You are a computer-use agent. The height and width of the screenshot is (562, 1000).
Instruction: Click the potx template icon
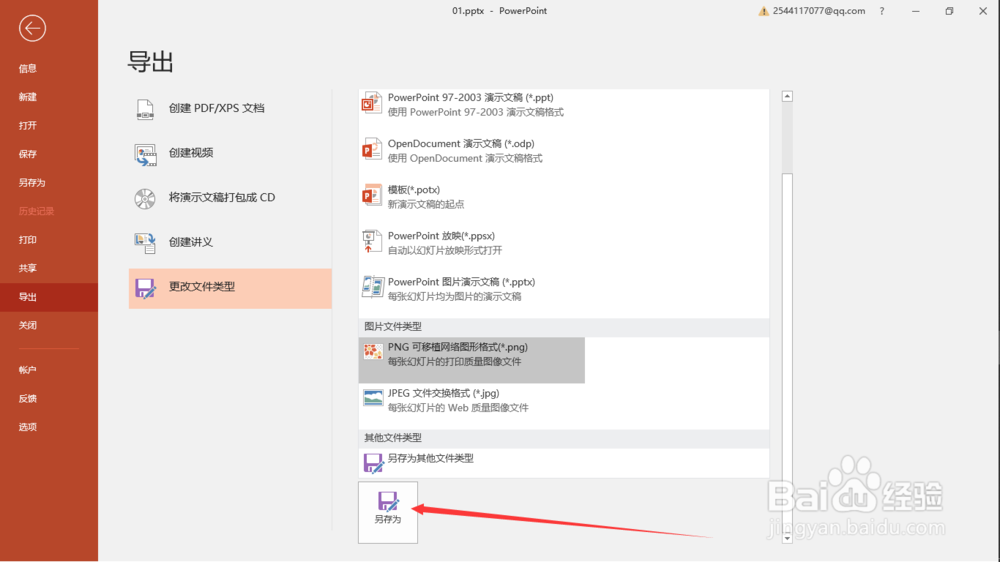372,196
